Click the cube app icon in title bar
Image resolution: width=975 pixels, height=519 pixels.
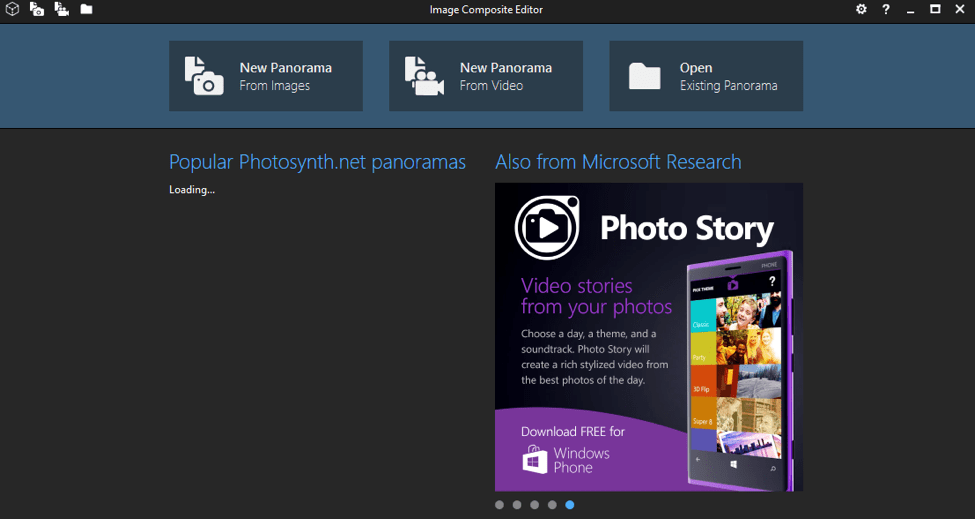tap(12, 9)
